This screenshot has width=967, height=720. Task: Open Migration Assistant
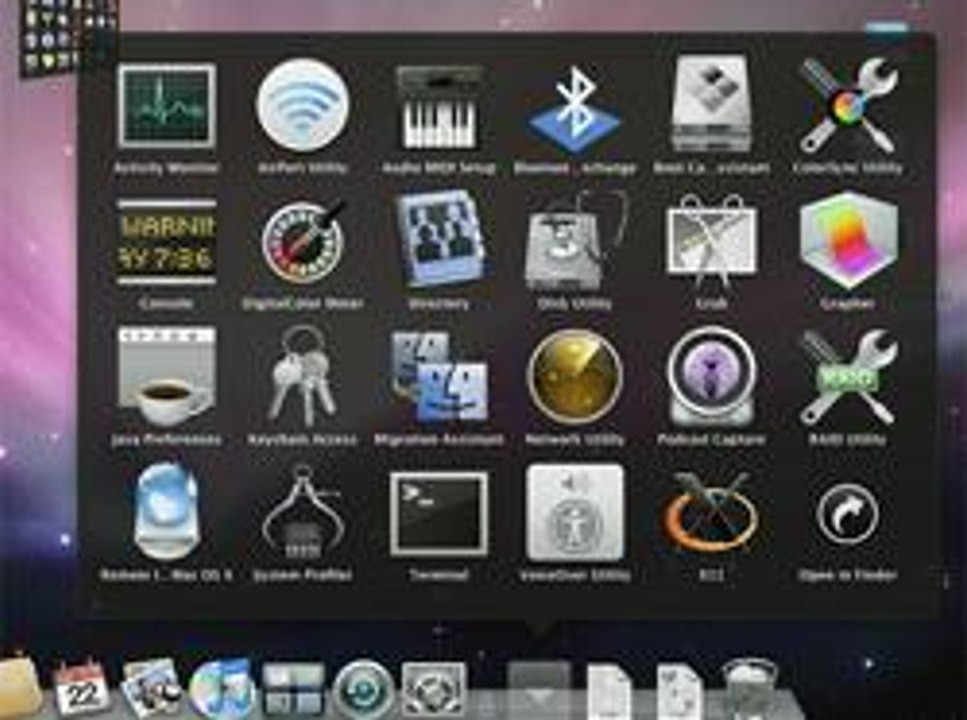pyautogui.click(x=439, y=378)
